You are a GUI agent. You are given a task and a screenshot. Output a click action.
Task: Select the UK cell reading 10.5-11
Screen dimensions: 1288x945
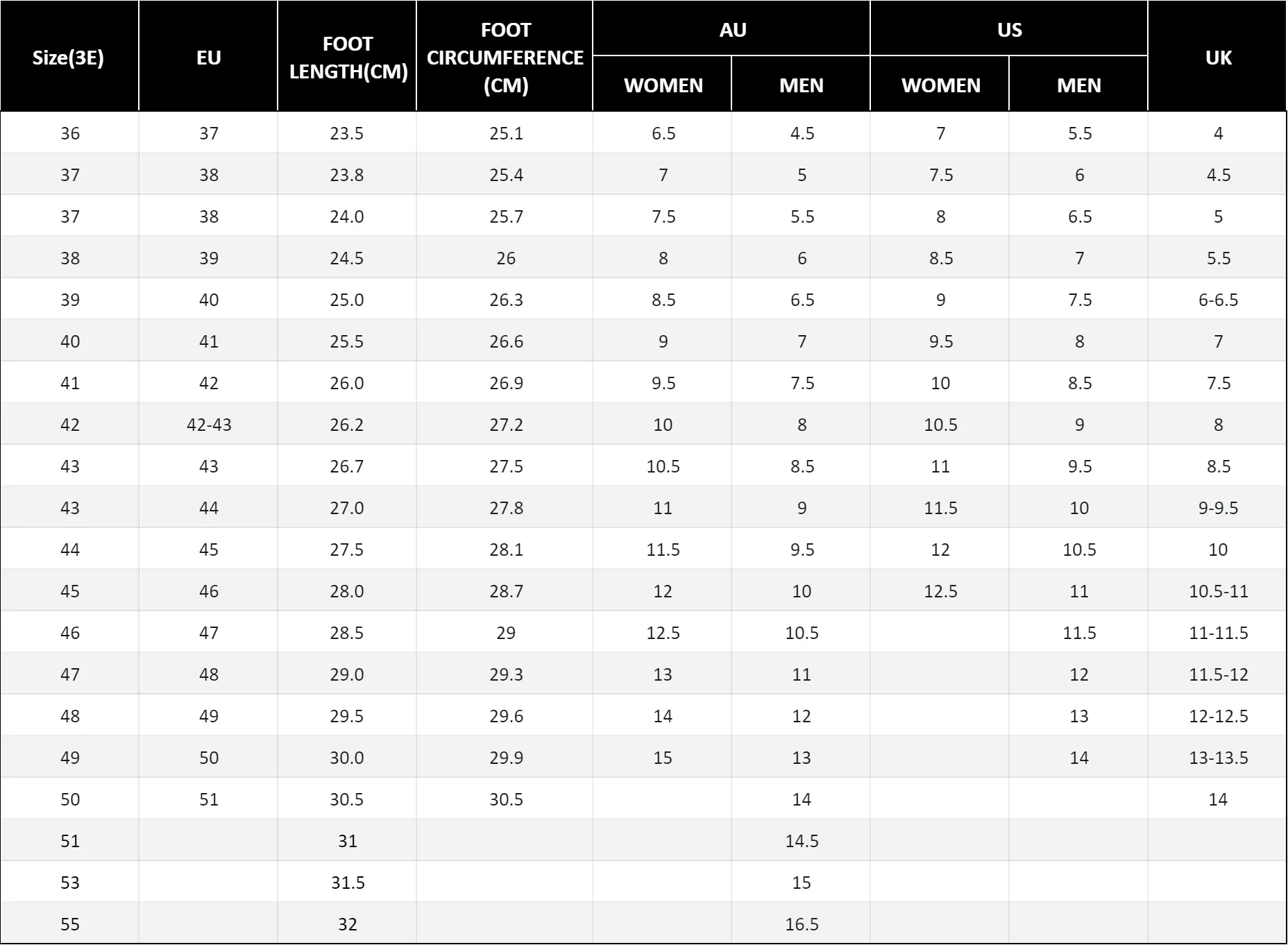(1218, 591)
